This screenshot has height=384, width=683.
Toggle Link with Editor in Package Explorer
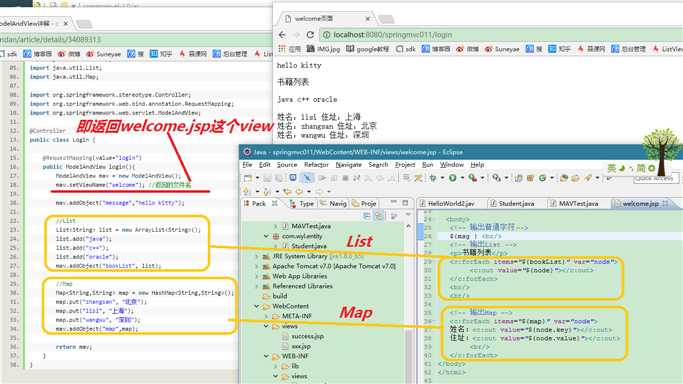point(379,216)
